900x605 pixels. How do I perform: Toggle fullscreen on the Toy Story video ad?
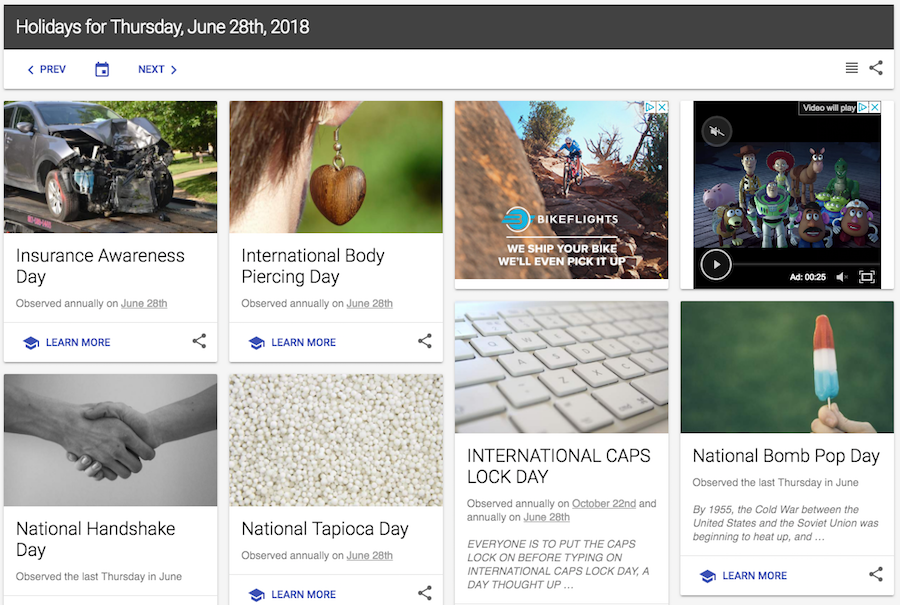(866, 277)
